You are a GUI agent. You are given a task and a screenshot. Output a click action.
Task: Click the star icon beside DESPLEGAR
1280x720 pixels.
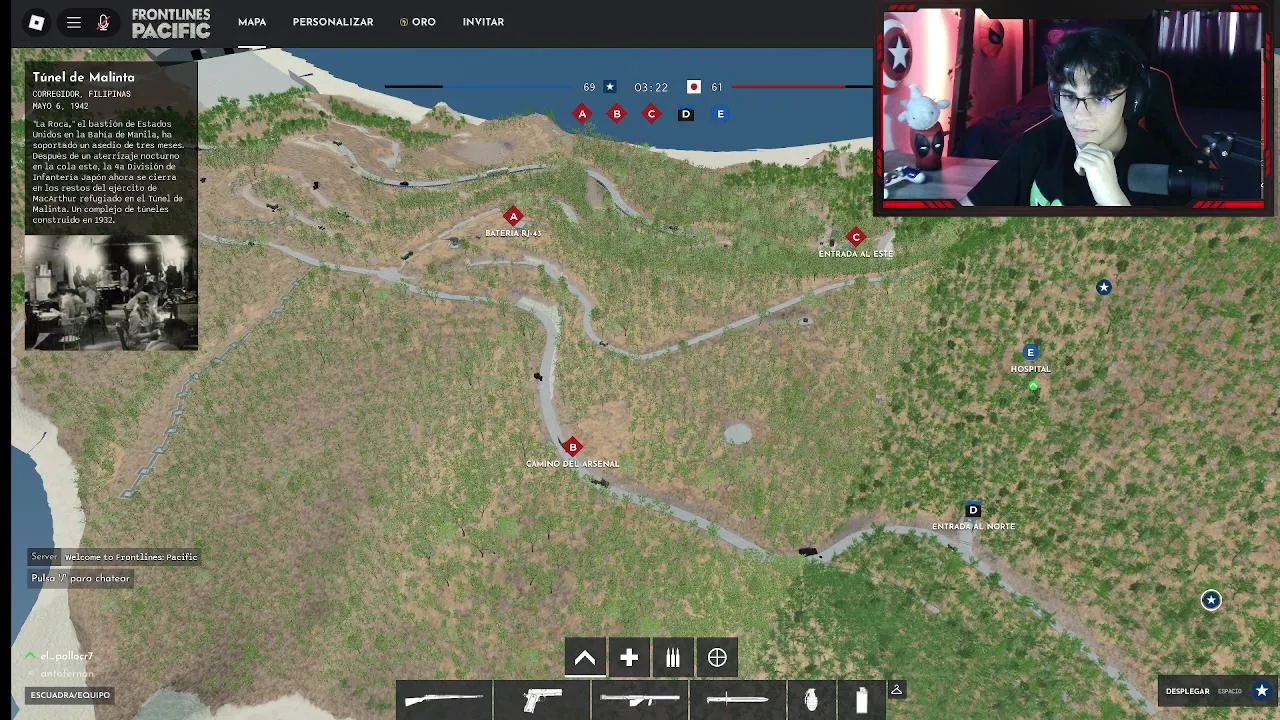(x=1262, y=691)
